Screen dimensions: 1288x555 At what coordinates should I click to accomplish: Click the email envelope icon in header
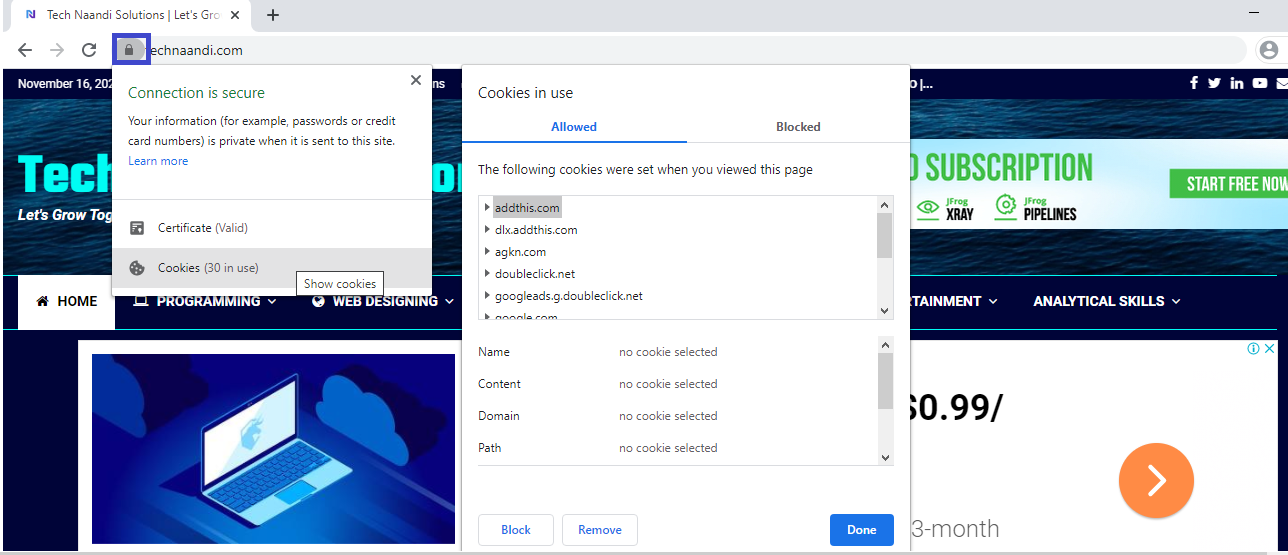tap(1282, 83)
